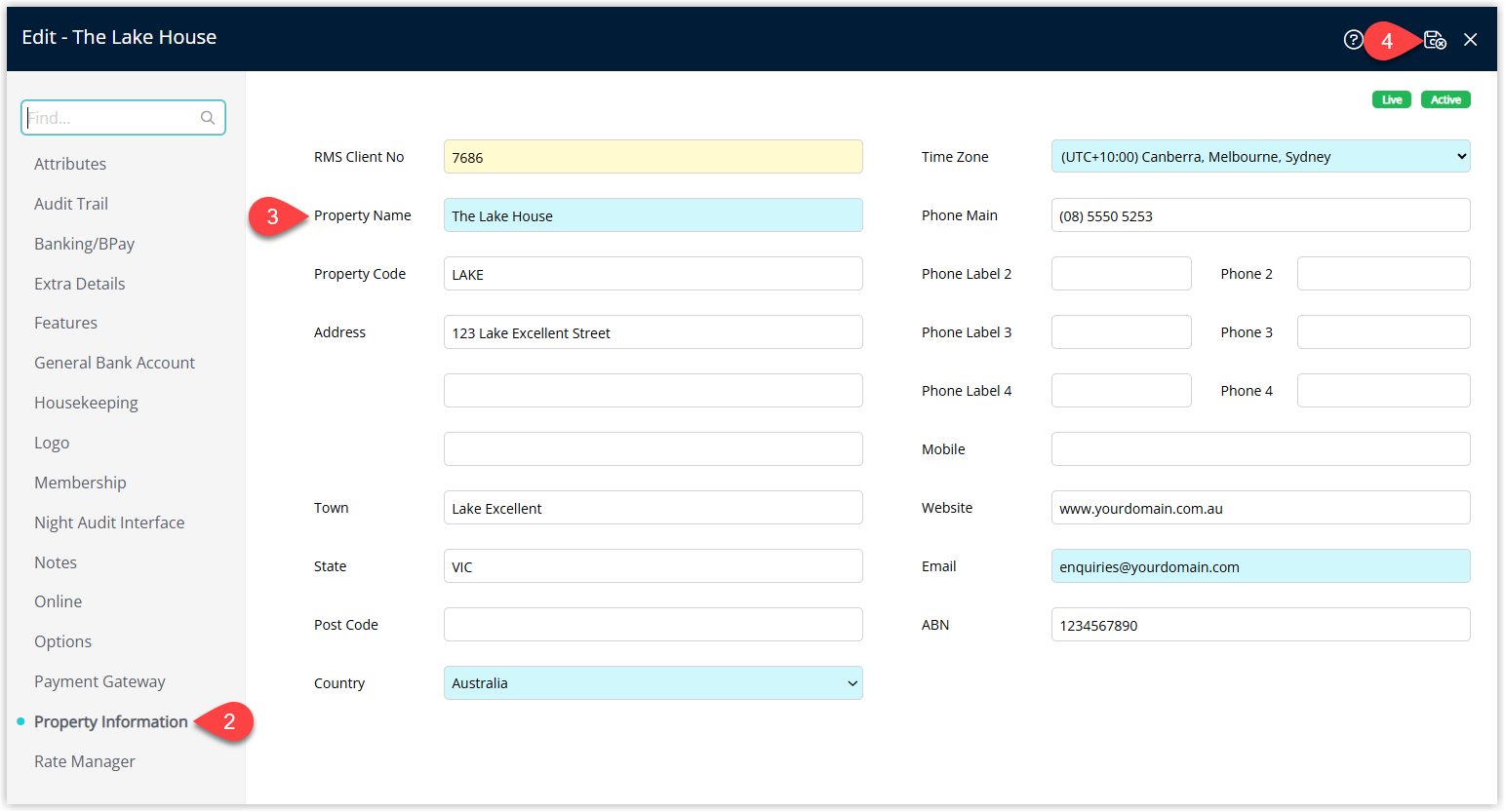Click the Save/Exit icon in header

tap(1435, 40)
